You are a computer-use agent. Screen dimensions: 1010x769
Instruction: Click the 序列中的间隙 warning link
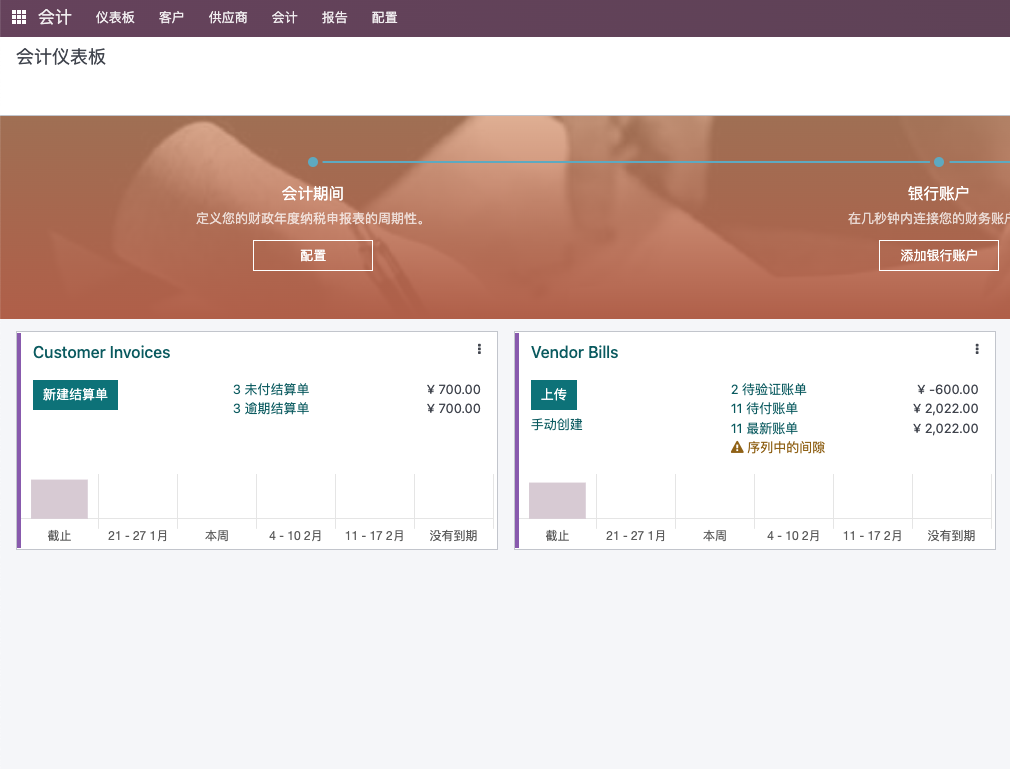[786, 447]
